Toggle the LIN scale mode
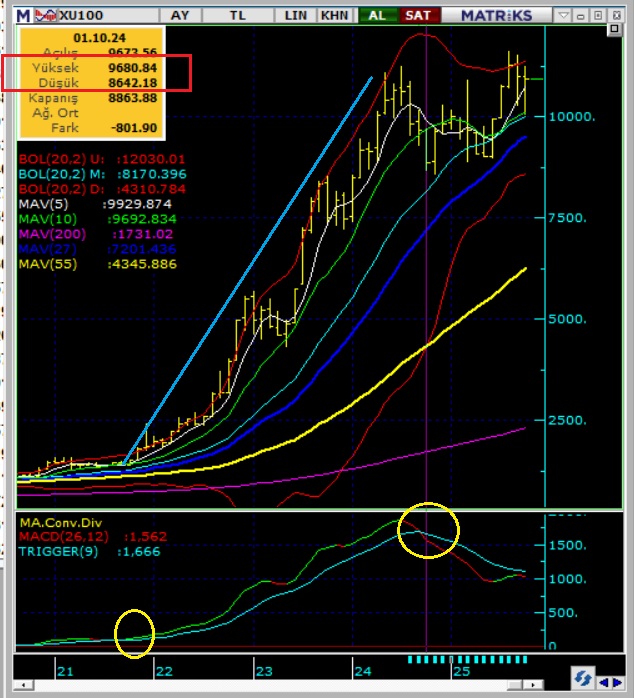The image size is (634, 698). coord(296,15)
